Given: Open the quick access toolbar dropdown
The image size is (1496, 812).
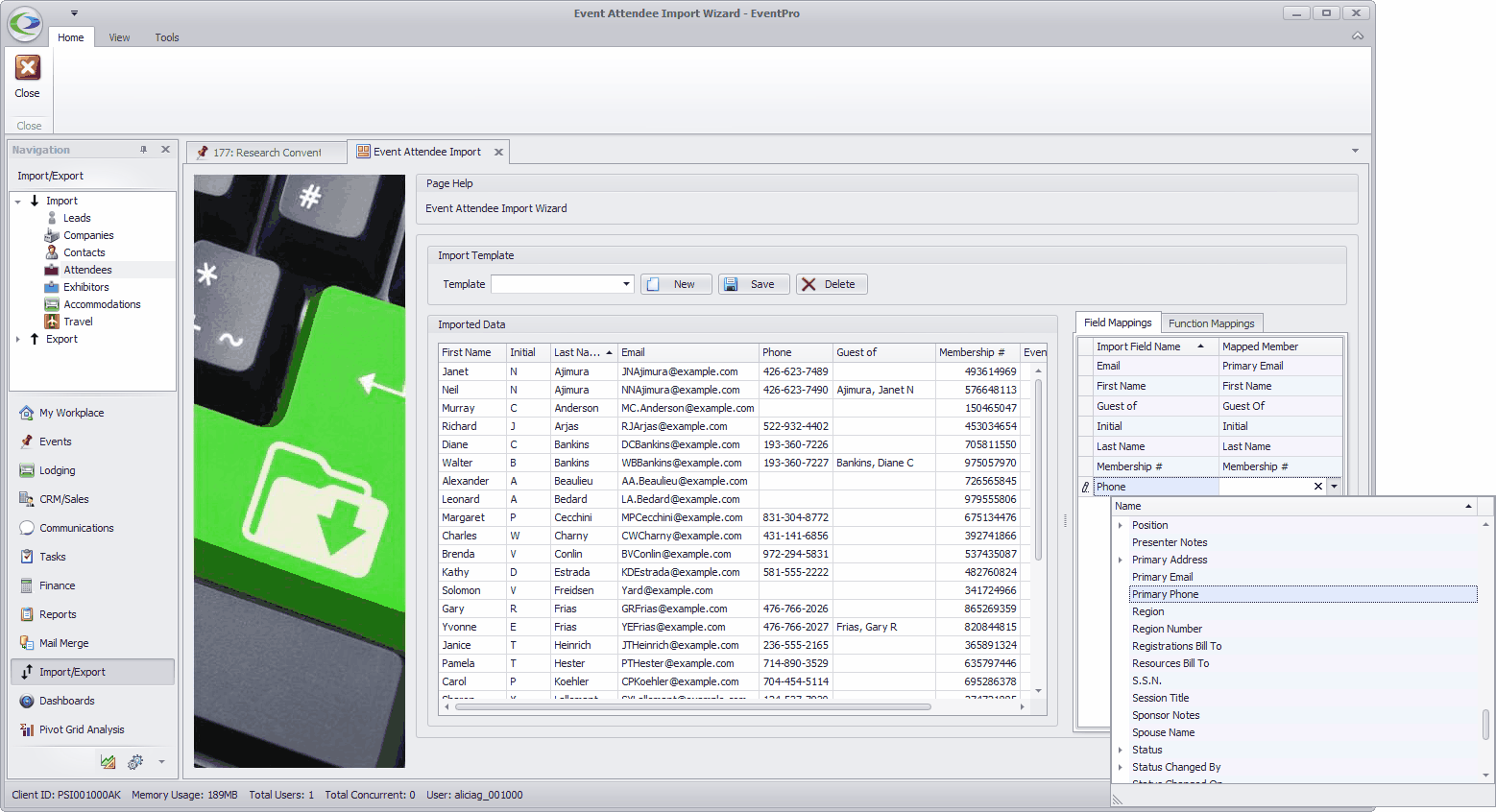Looking at the screenshot, I should [75, 13].
